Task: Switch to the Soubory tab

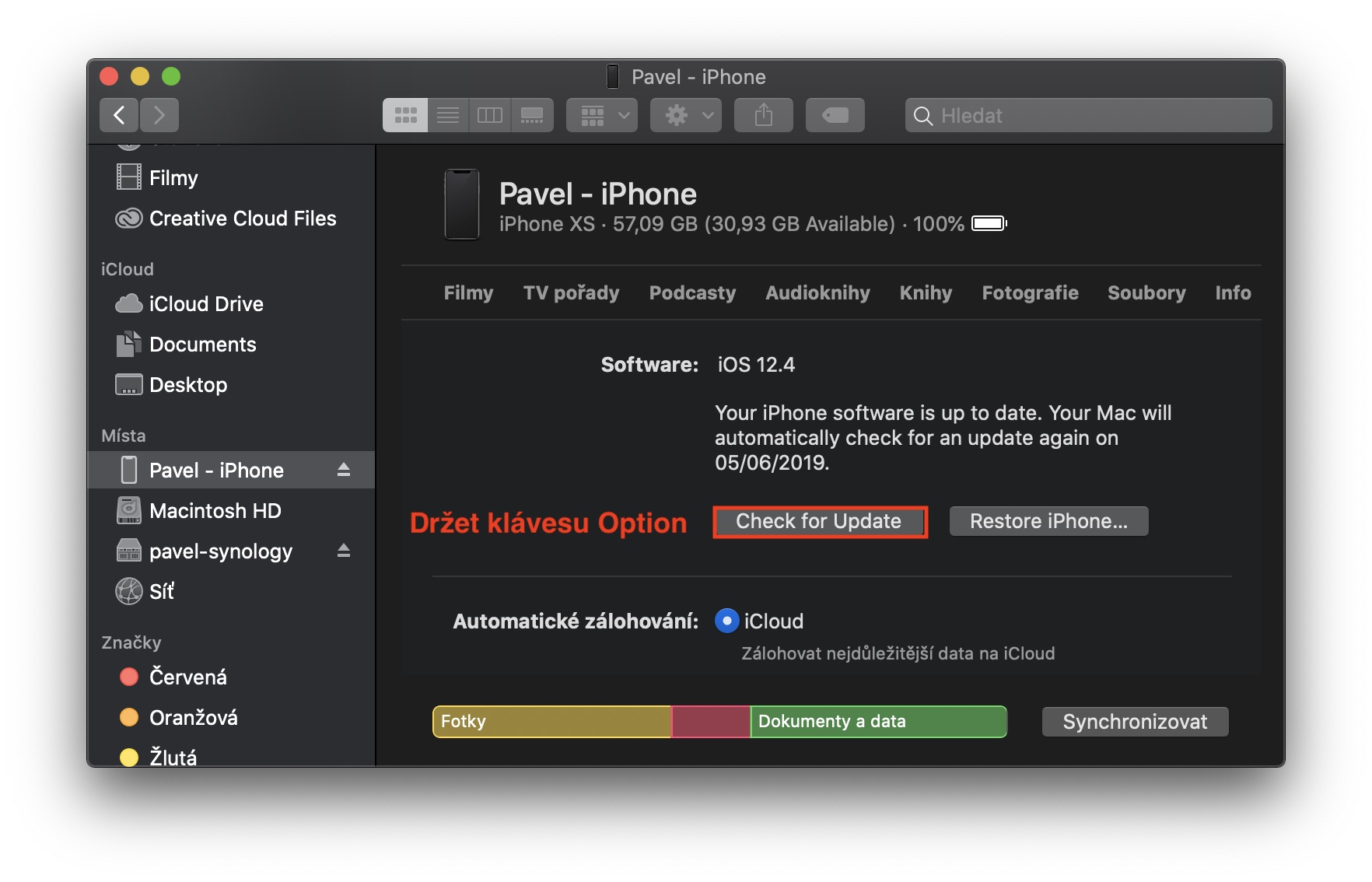Action: [x=1147, y=293]
